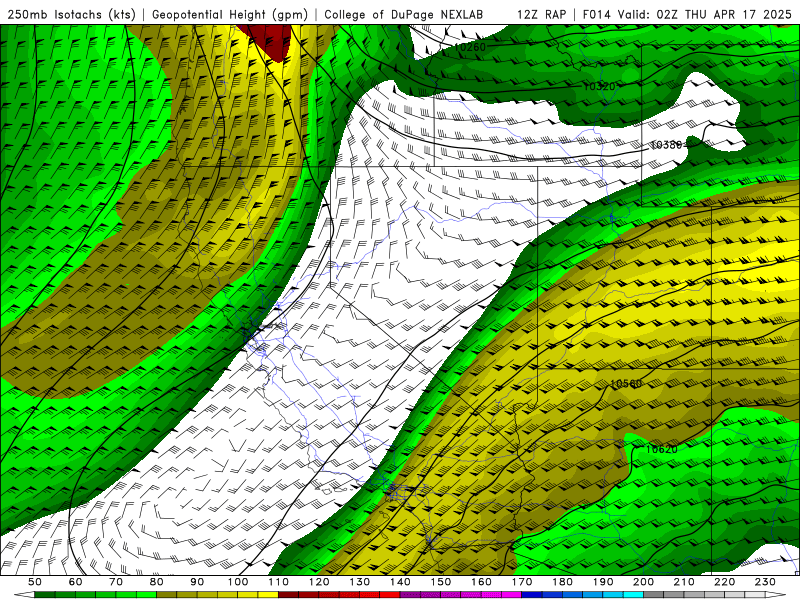This screenshot has height=600, width=800.
Task: Click the 110 value on the color scale
Action: (278, 582)
